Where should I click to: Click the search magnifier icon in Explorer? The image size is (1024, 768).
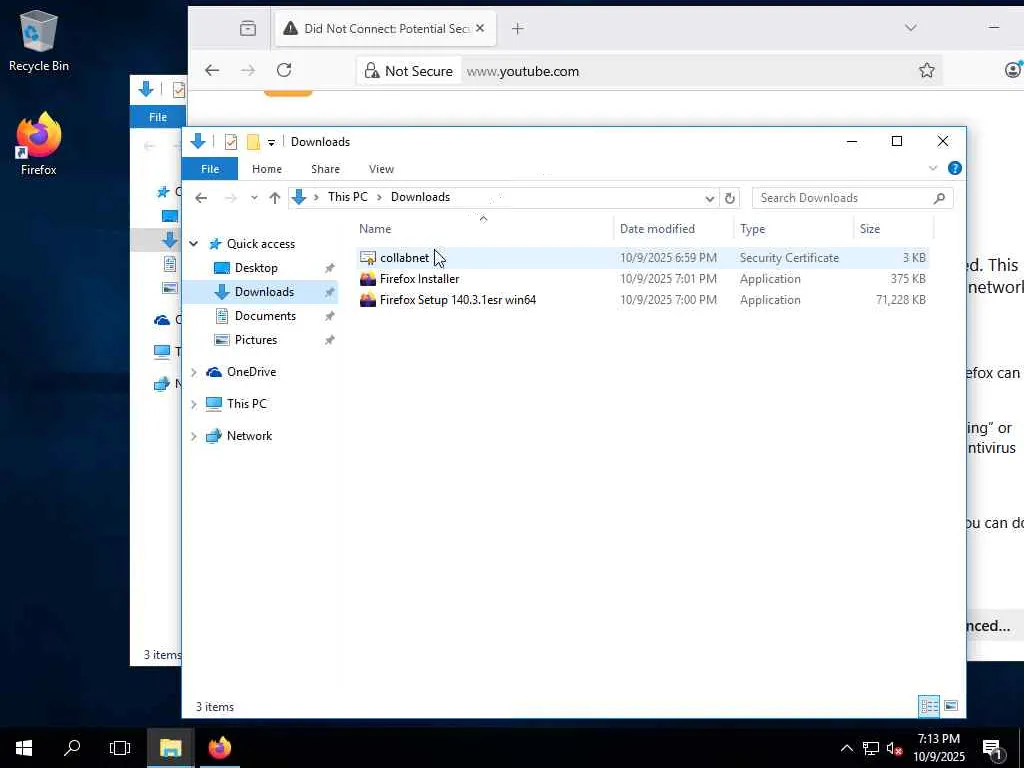coord(939,198)
